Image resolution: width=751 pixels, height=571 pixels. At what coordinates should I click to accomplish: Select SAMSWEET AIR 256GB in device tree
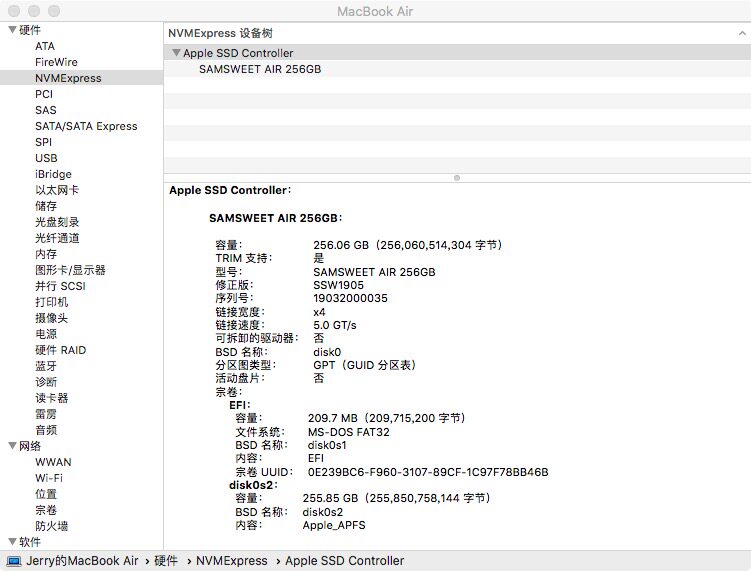(260, 69)
